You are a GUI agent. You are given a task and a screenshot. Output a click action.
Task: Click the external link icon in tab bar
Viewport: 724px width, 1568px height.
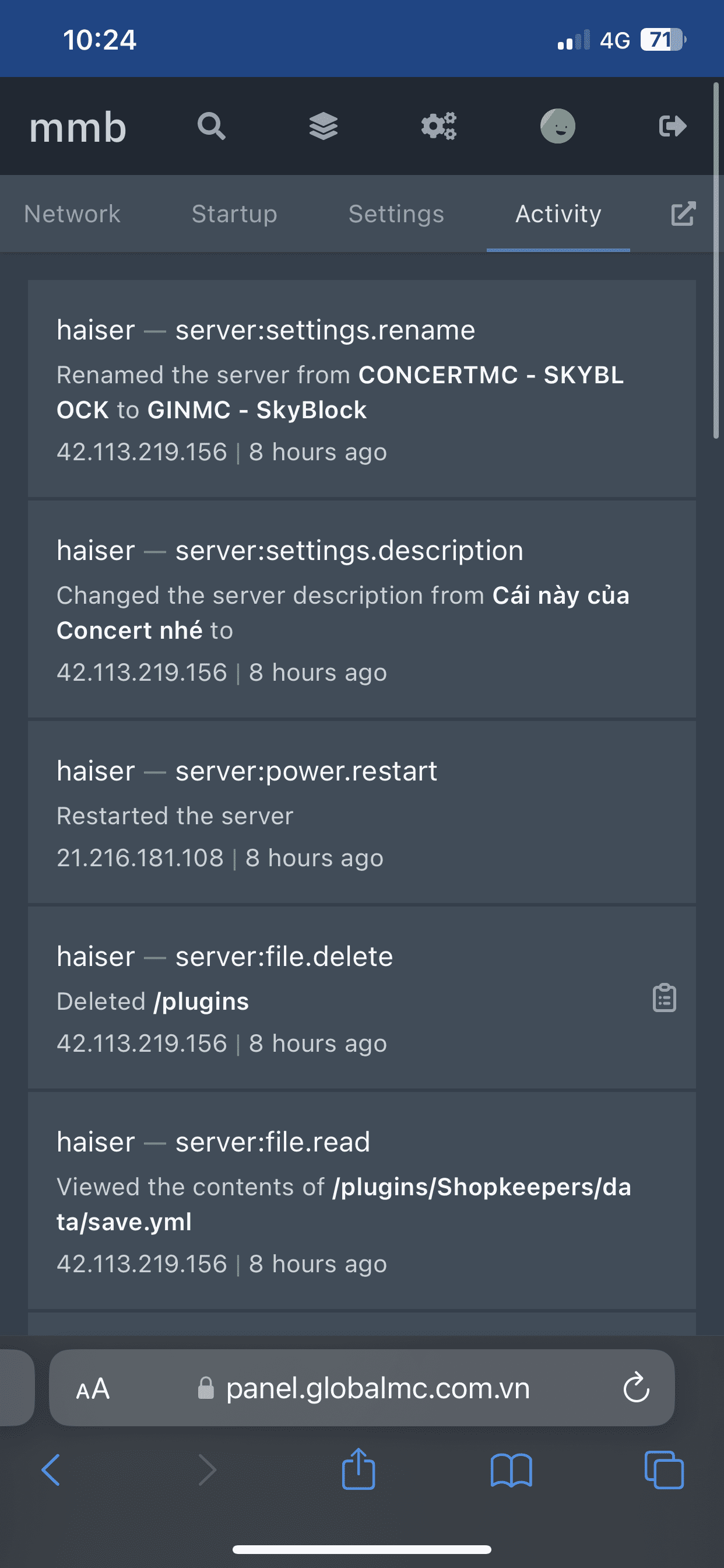pos(683,213)
